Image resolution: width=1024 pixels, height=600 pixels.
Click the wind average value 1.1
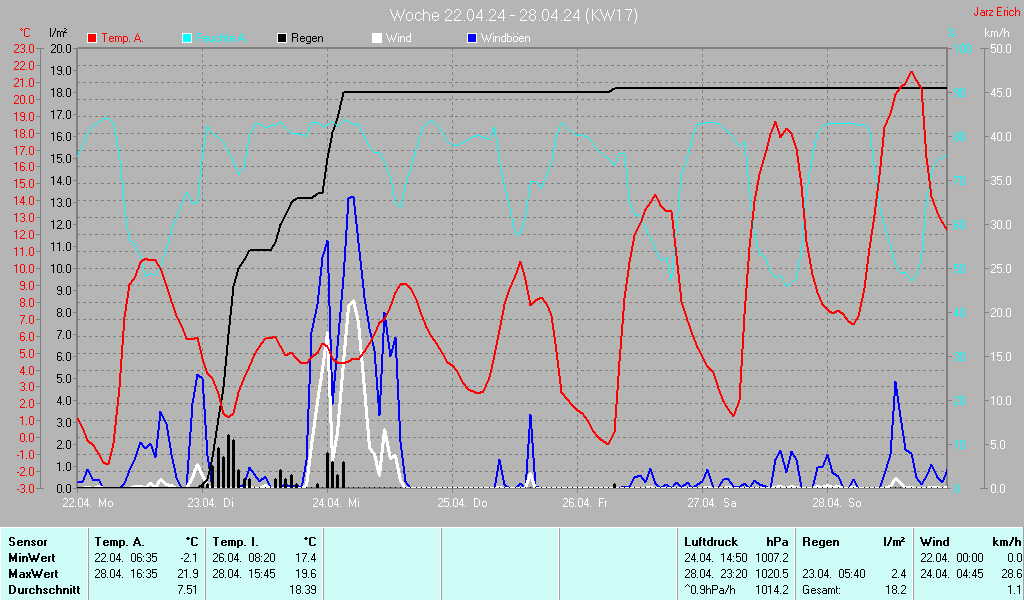(1014, 590)
